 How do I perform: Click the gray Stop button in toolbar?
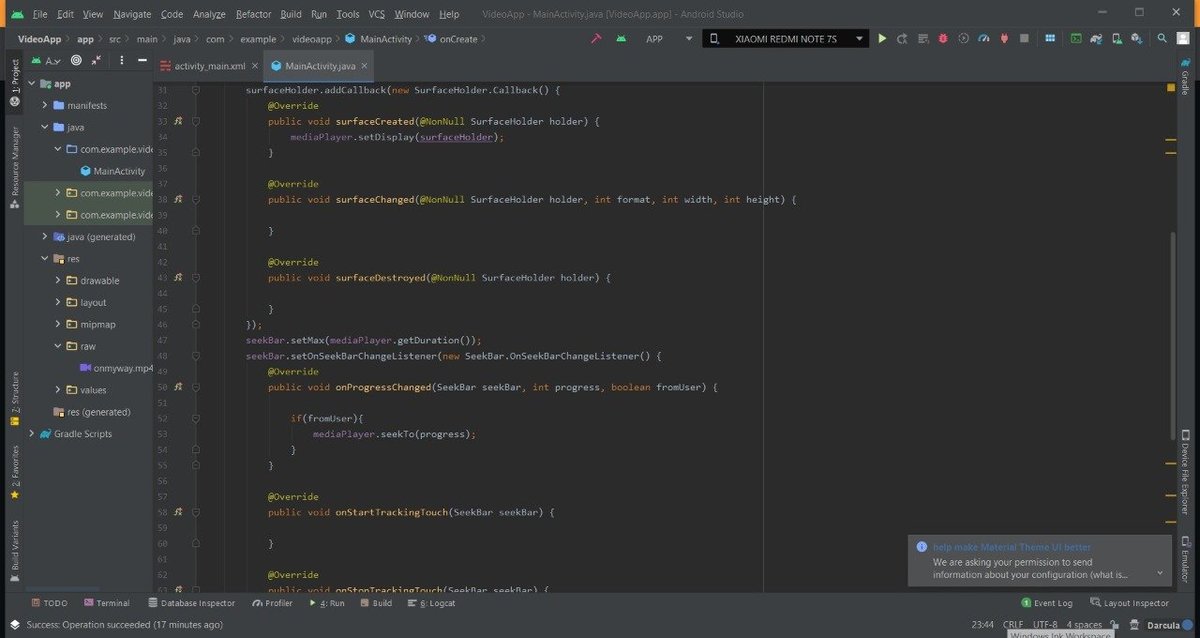click(1024, 39)
